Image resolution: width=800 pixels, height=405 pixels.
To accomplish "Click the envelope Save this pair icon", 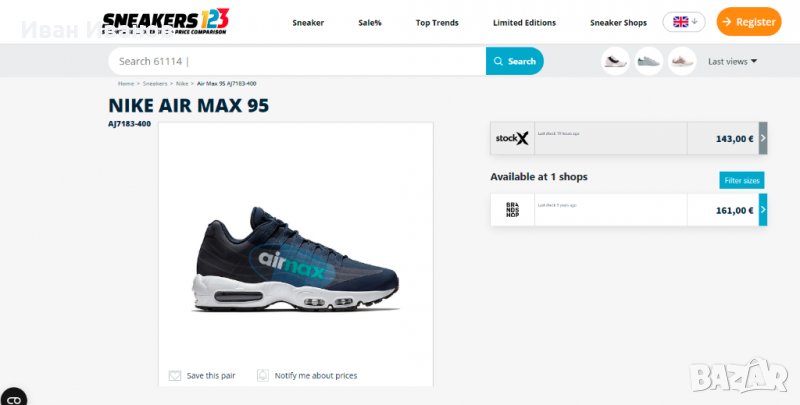I will [x=175, y=375].
